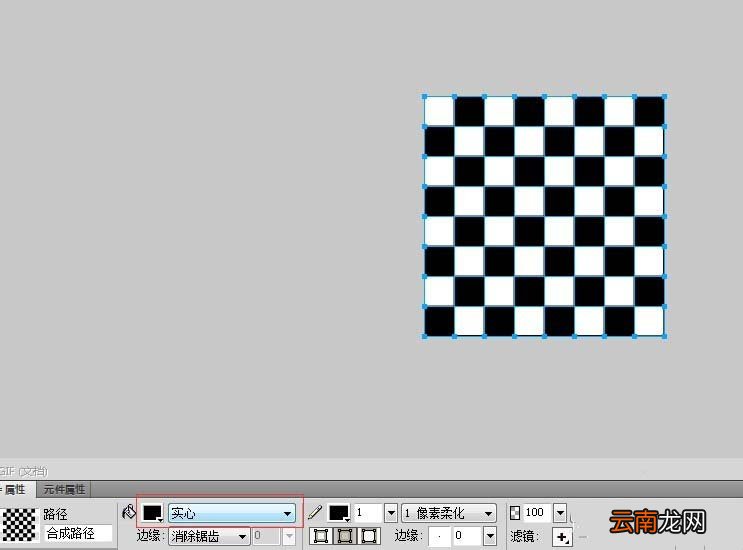Click the 路径 object type label

[x=55, y=514]
